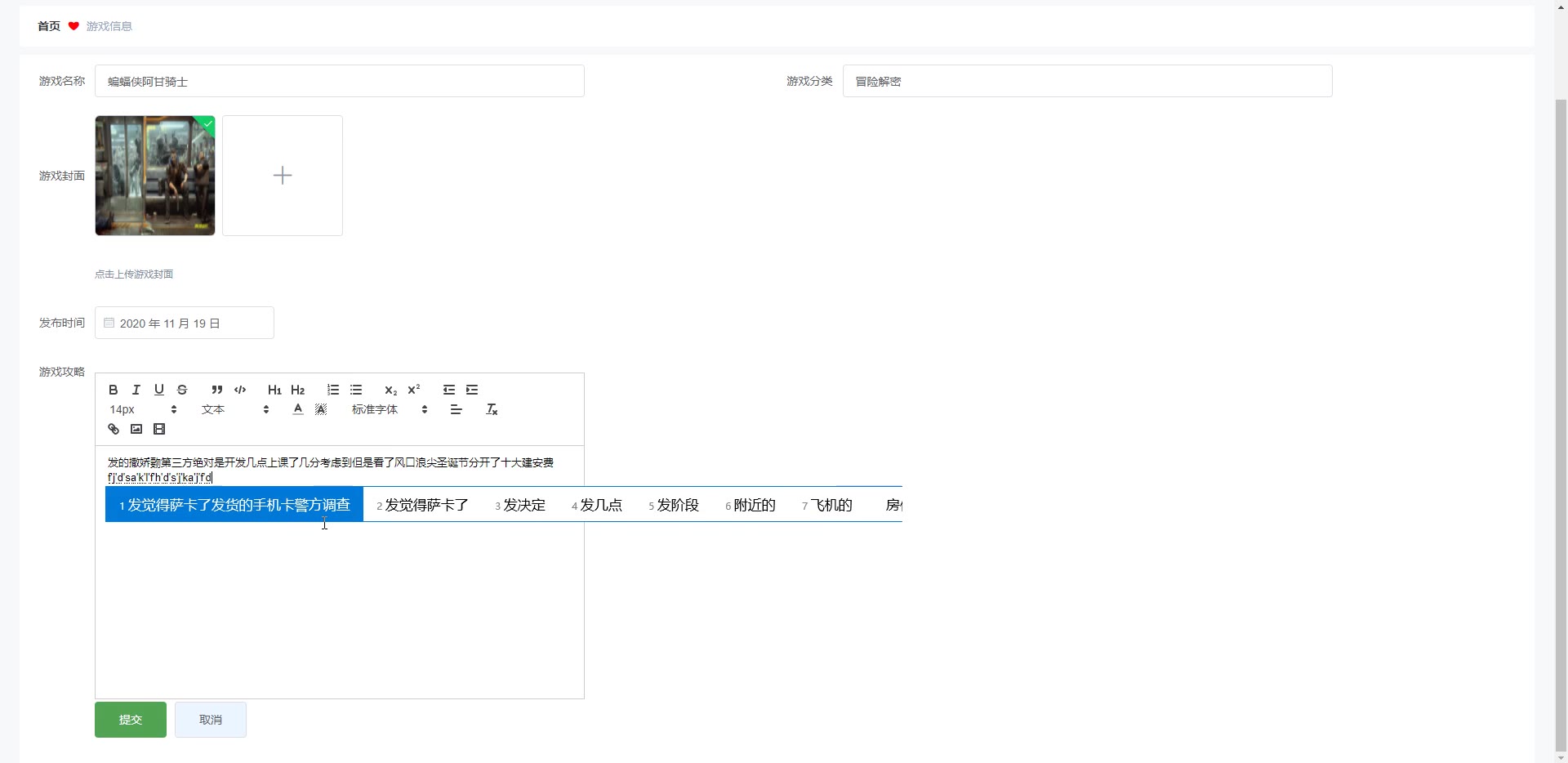Open the 文本 heading style dropdown
Viewport: 1568px width, 763px height.
point(235,409)
